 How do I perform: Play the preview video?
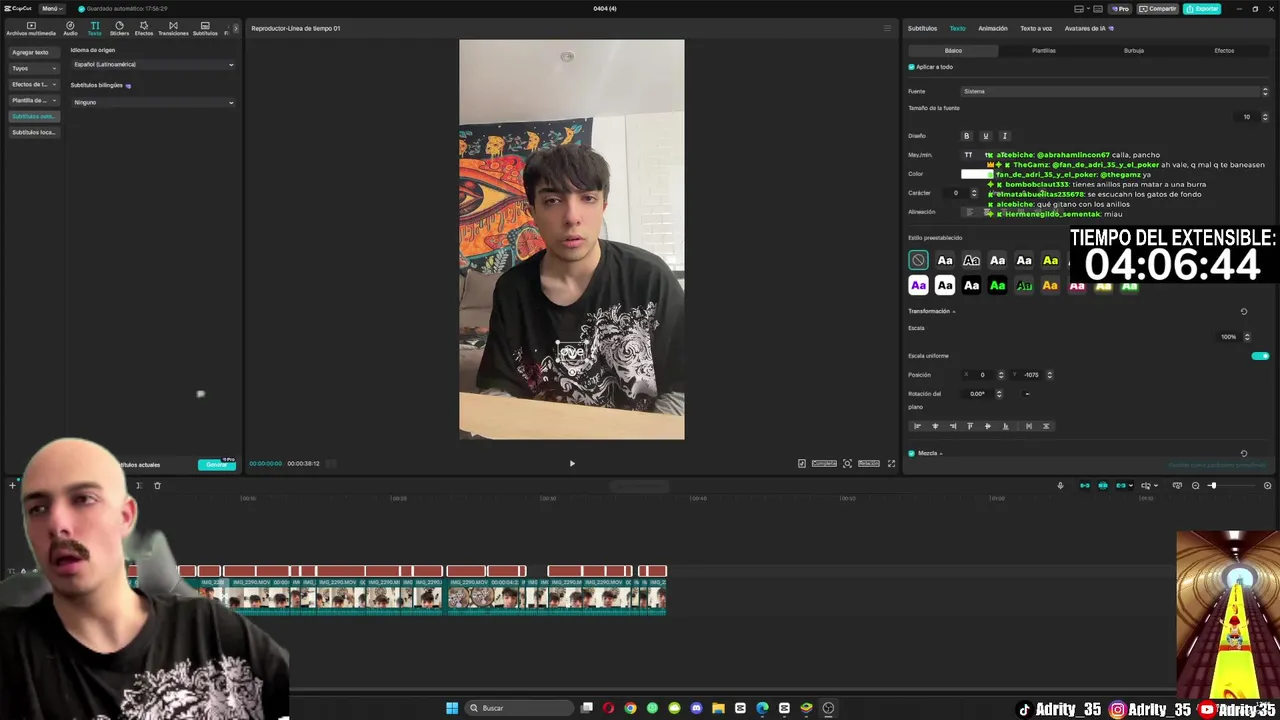point(572,463)
